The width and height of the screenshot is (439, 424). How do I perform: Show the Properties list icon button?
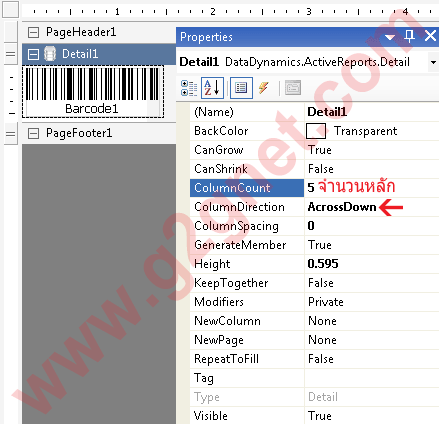pyautogui.click(x=241, y=88)
